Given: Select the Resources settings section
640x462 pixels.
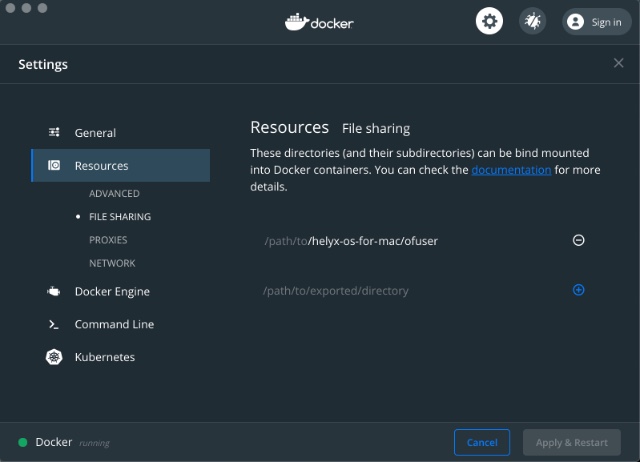Looking at the screenshot, I should [120, 165].
